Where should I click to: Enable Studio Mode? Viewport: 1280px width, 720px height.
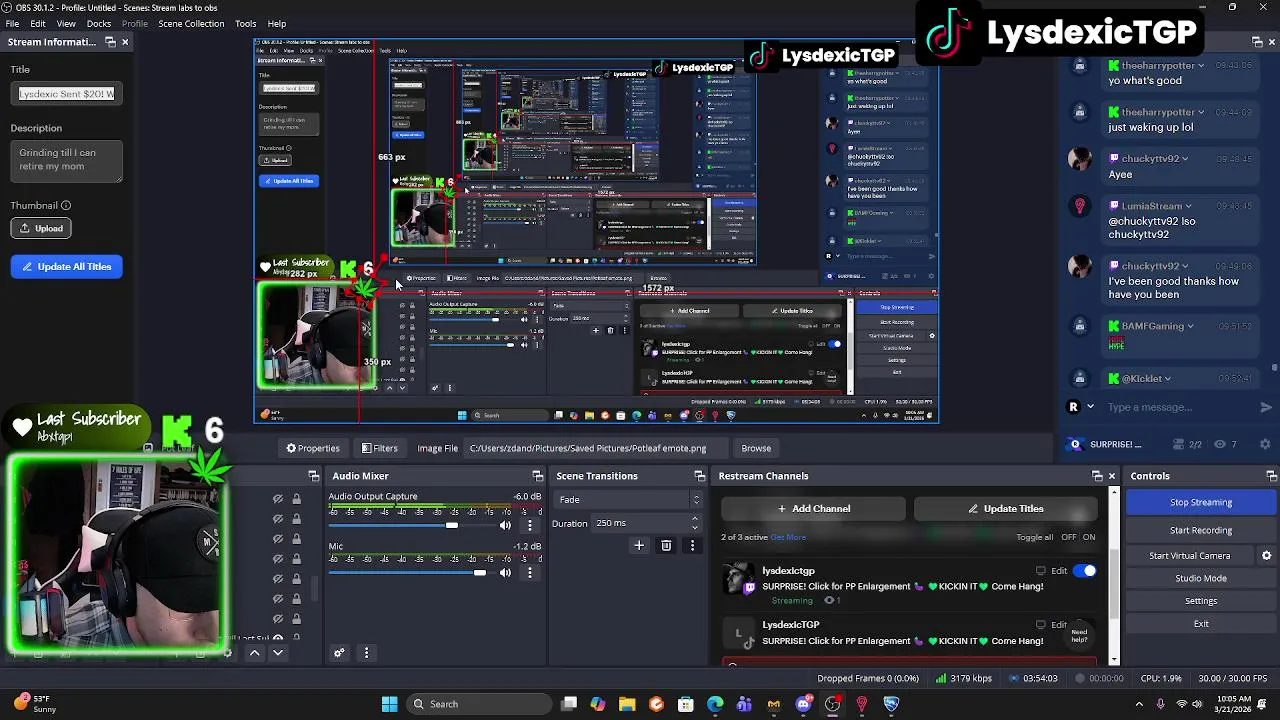click(x=1201, y=578)
